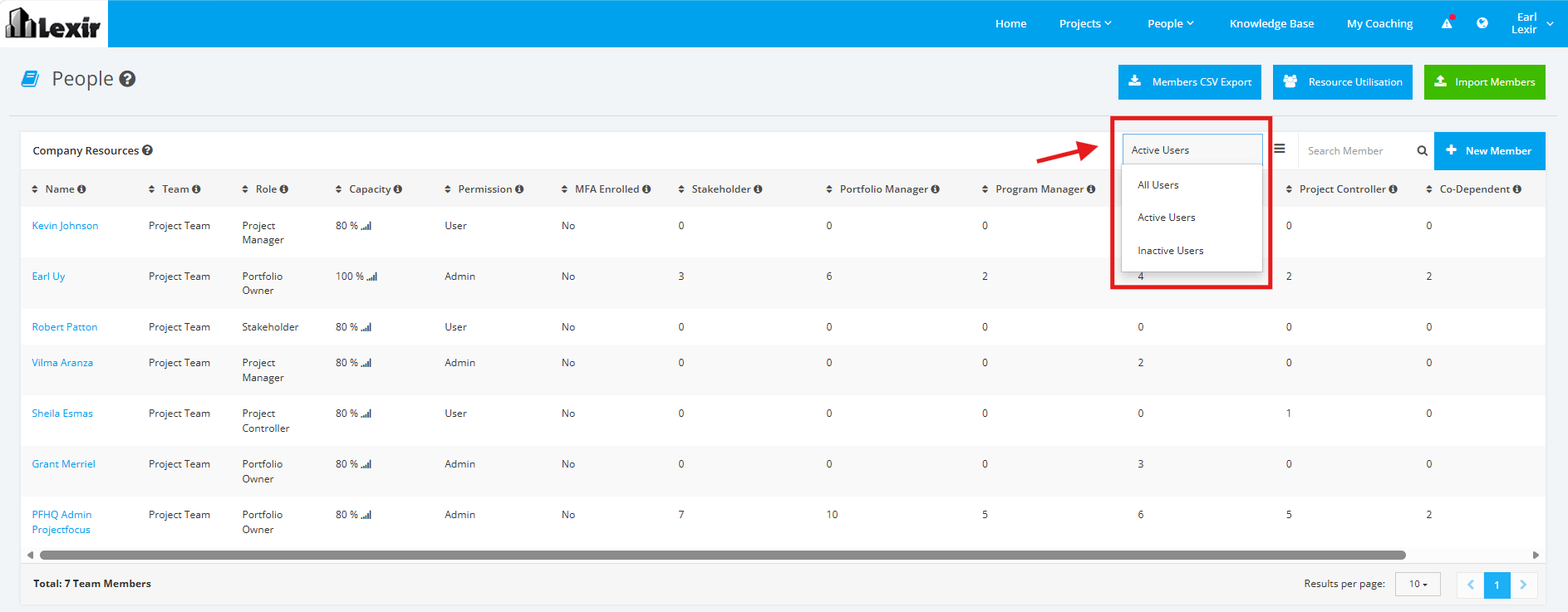1568x612 pixels.
Task: Open Resource Utilisation
Action: click(1343, 82)
